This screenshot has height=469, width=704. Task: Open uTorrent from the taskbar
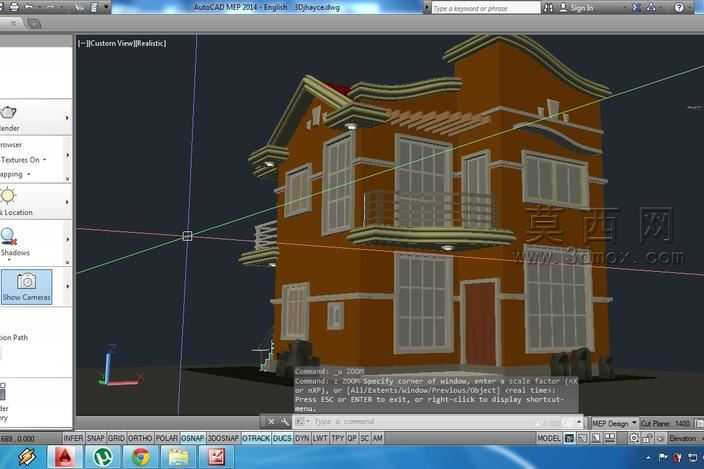(x=103, y=457)
